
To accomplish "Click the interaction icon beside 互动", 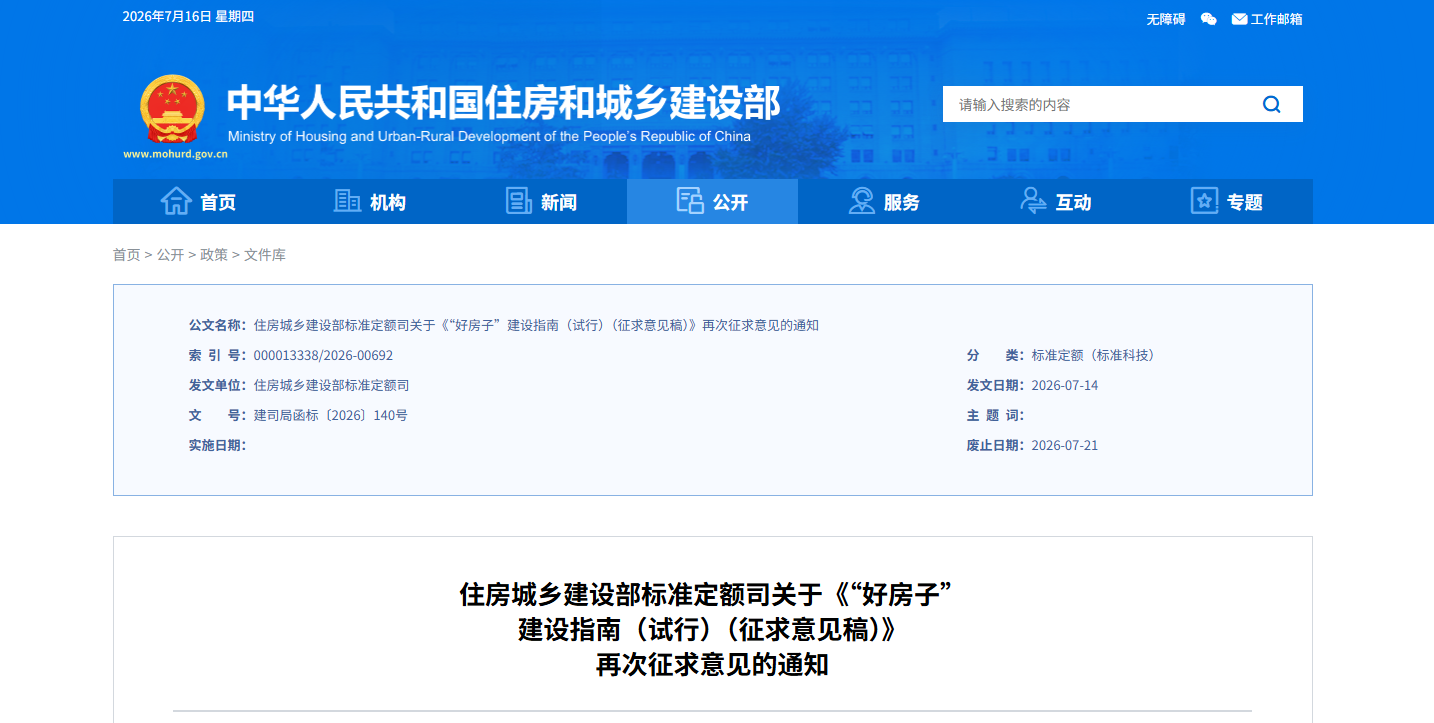I will pos(1033,201).
